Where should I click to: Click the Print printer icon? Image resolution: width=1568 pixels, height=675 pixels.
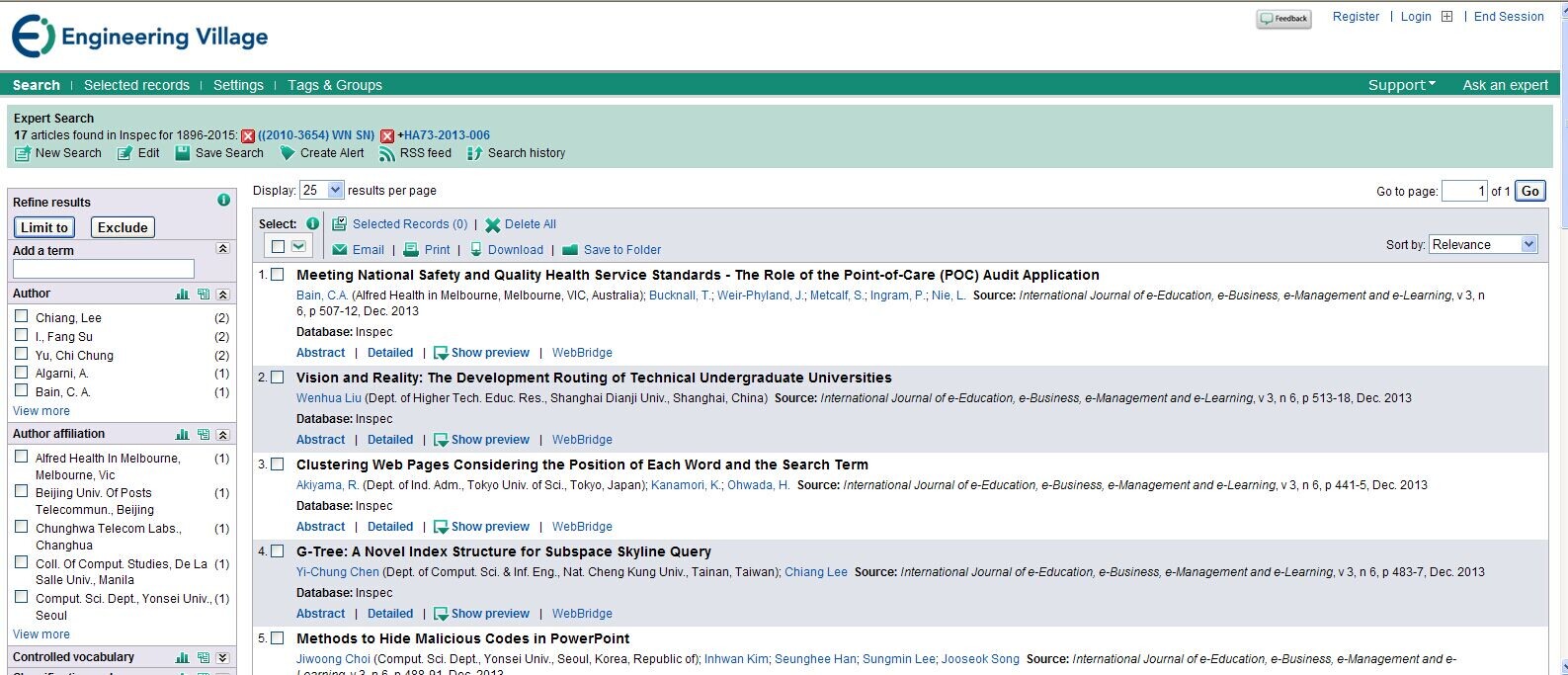pyautogui.click(x=411, y=250)
